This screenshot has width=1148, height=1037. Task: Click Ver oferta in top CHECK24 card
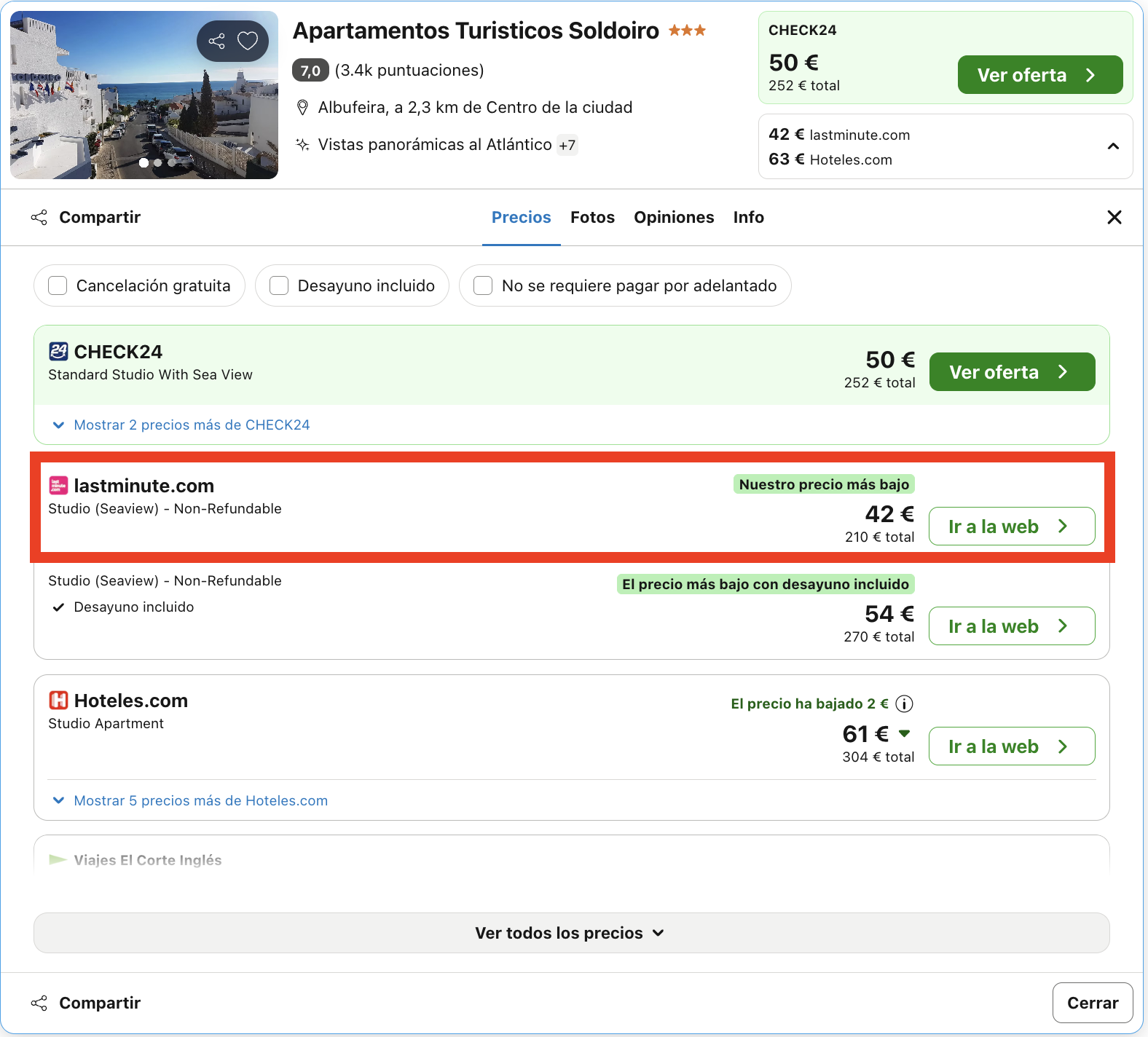pos(1040,75)
